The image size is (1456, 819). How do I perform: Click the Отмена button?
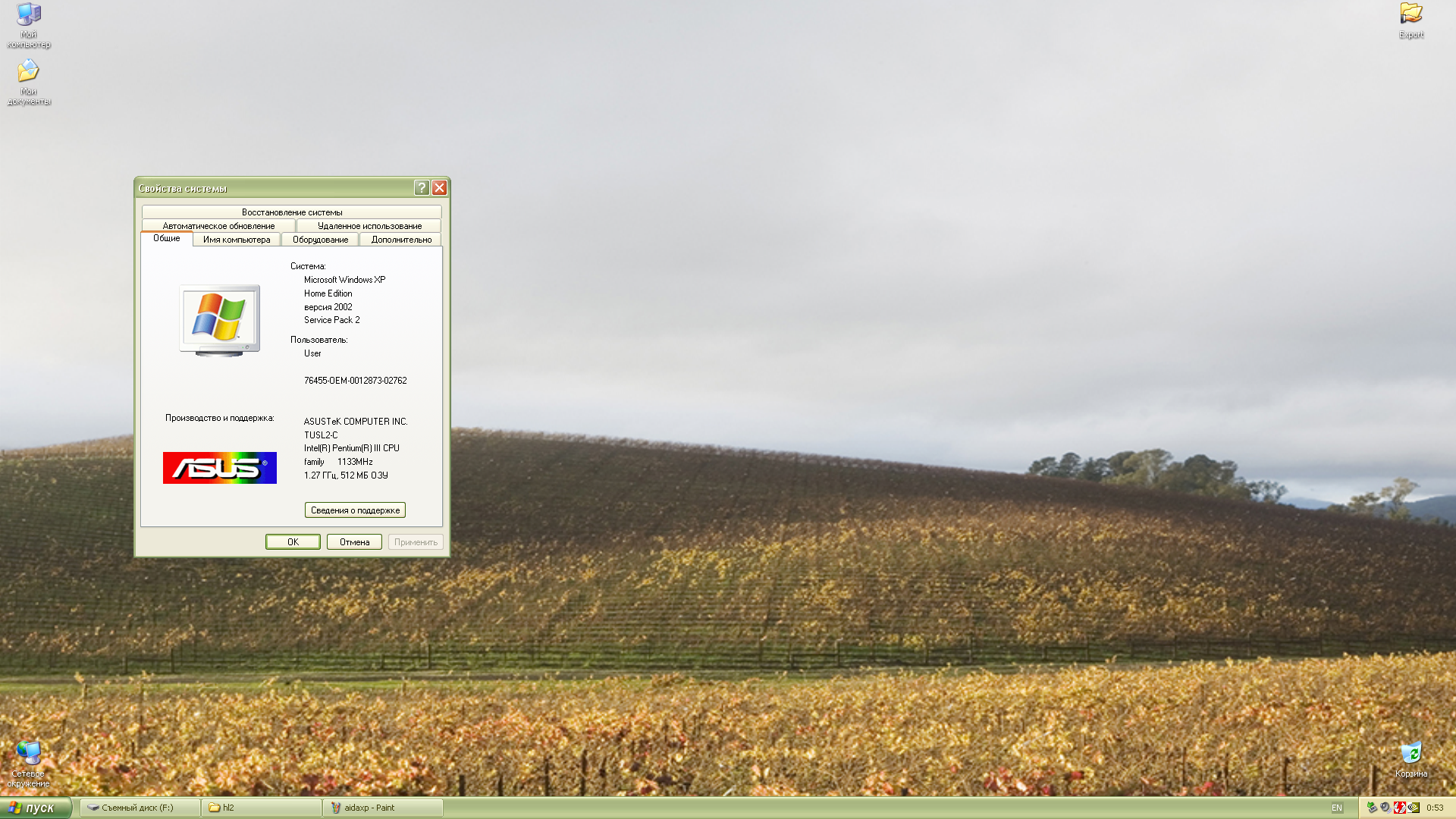tap(354, 542)
